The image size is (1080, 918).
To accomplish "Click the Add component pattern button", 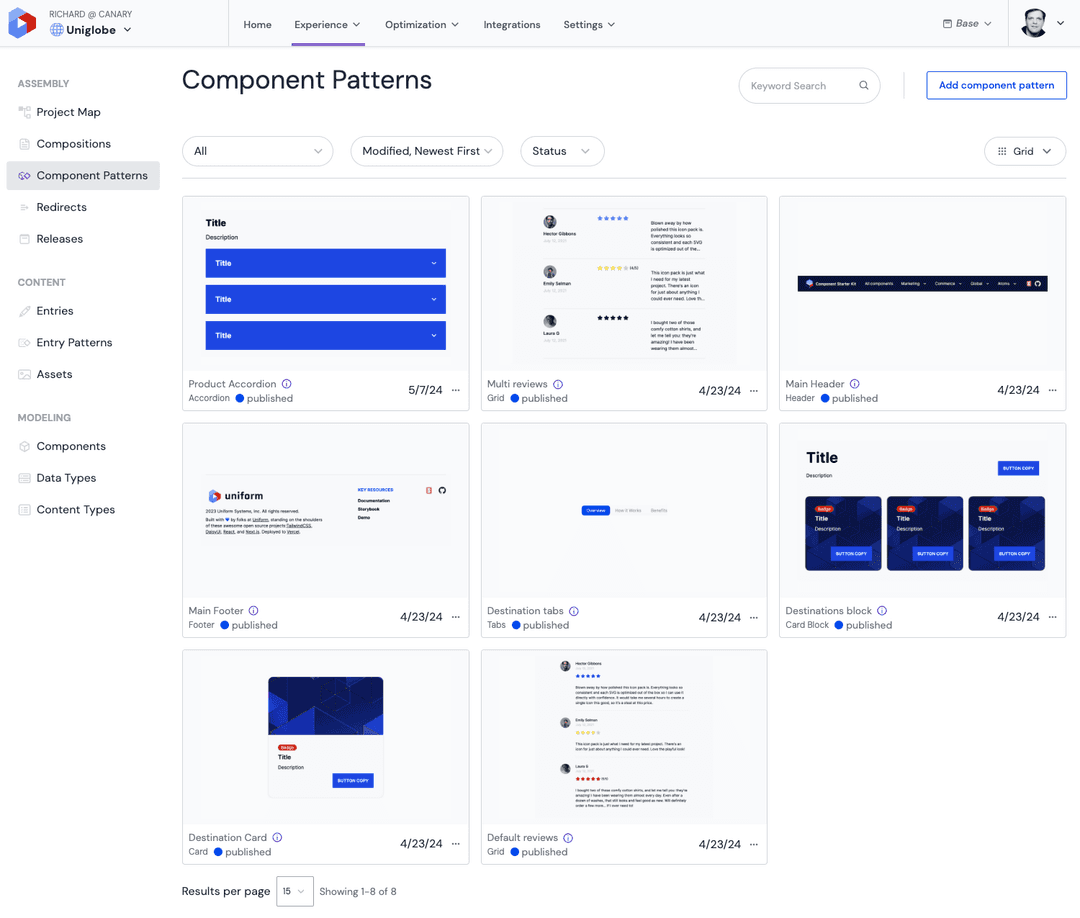I will pos(996,85).
